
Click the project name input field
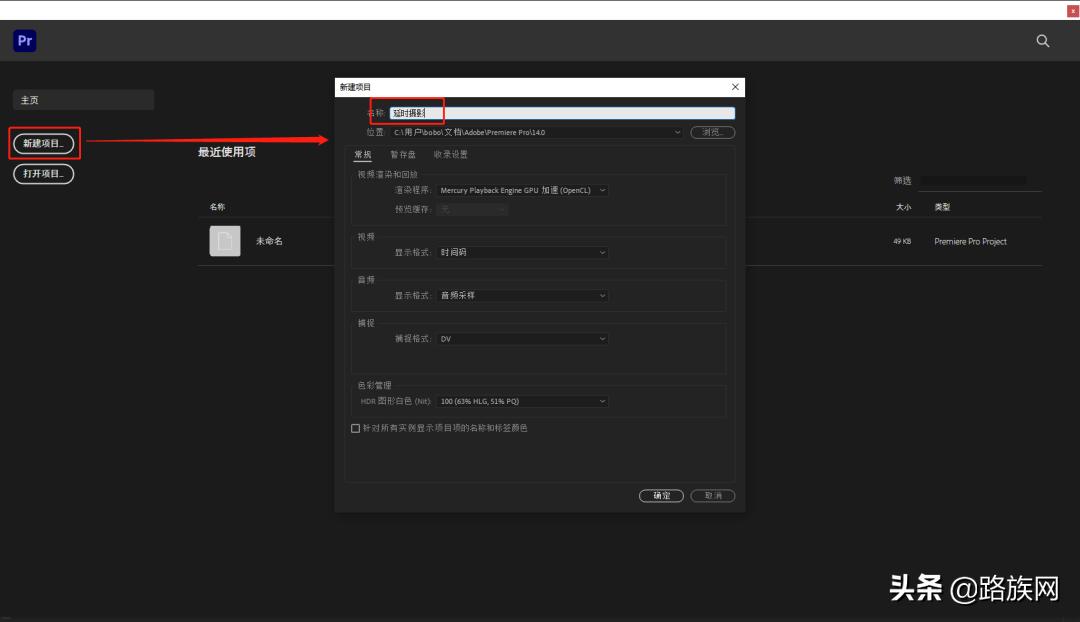click(562, 113)
